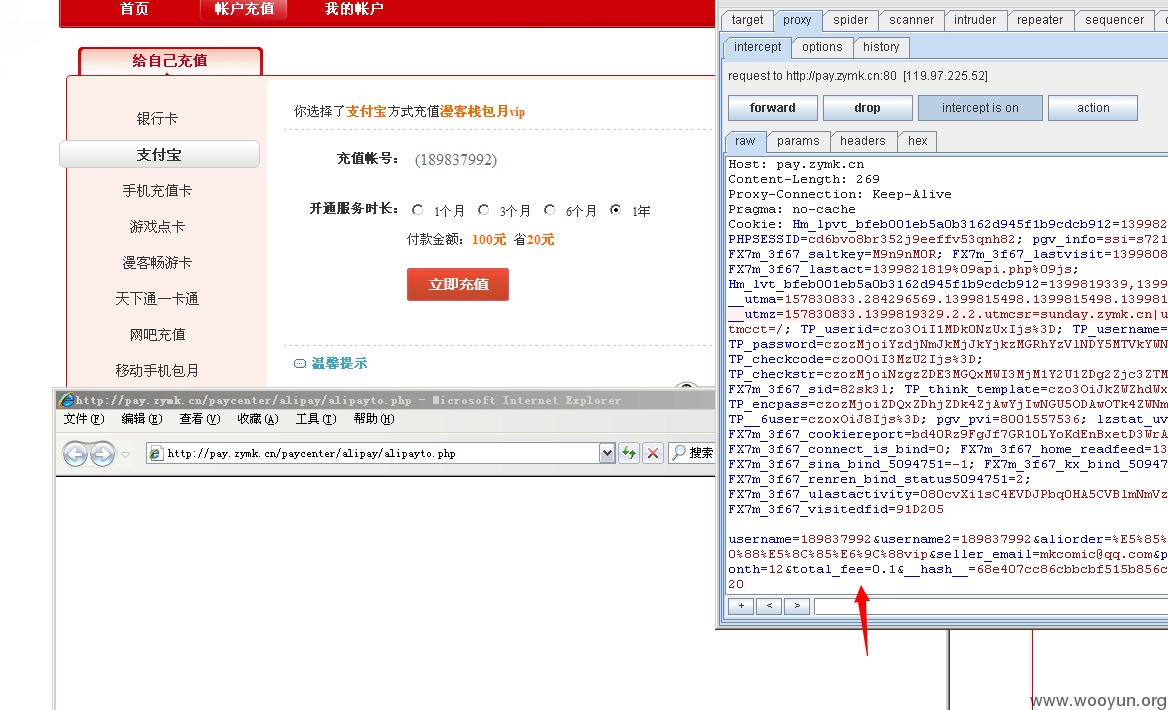This screenshot has width=1168, height=710.
Task: Select the 3个月 duration radio button
Action: coord(483,210)
